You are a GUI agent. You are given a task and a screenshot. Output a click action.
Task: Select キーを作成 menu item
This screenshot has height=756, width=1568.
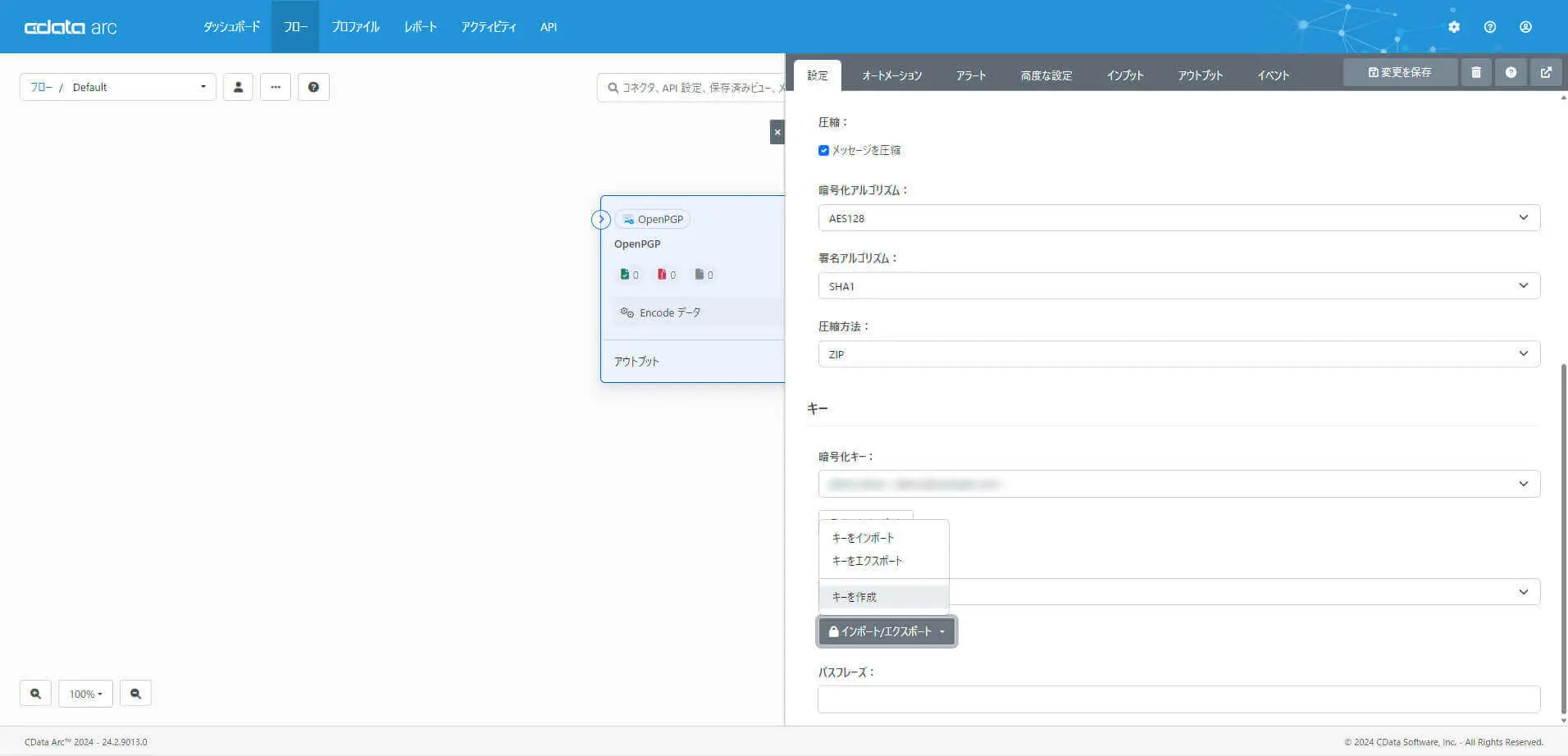tap(883, 597)
